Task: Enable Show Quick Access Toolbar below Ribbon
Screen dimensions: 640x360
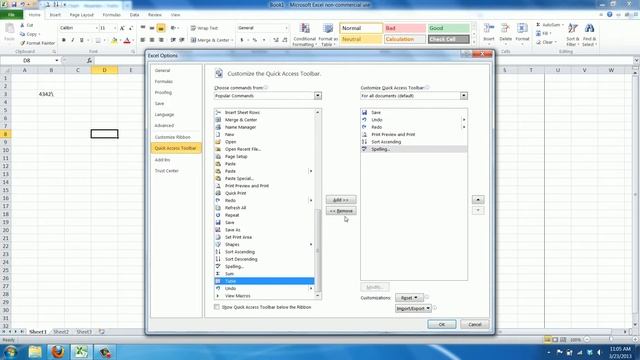Action: click(217, 307)
